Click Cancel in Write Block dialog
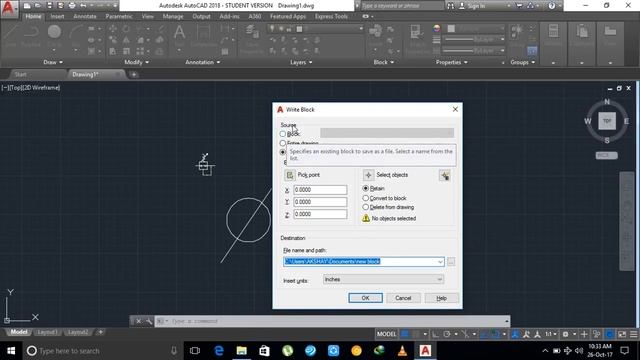The image size is (640, 360). [x=403, y=298]
